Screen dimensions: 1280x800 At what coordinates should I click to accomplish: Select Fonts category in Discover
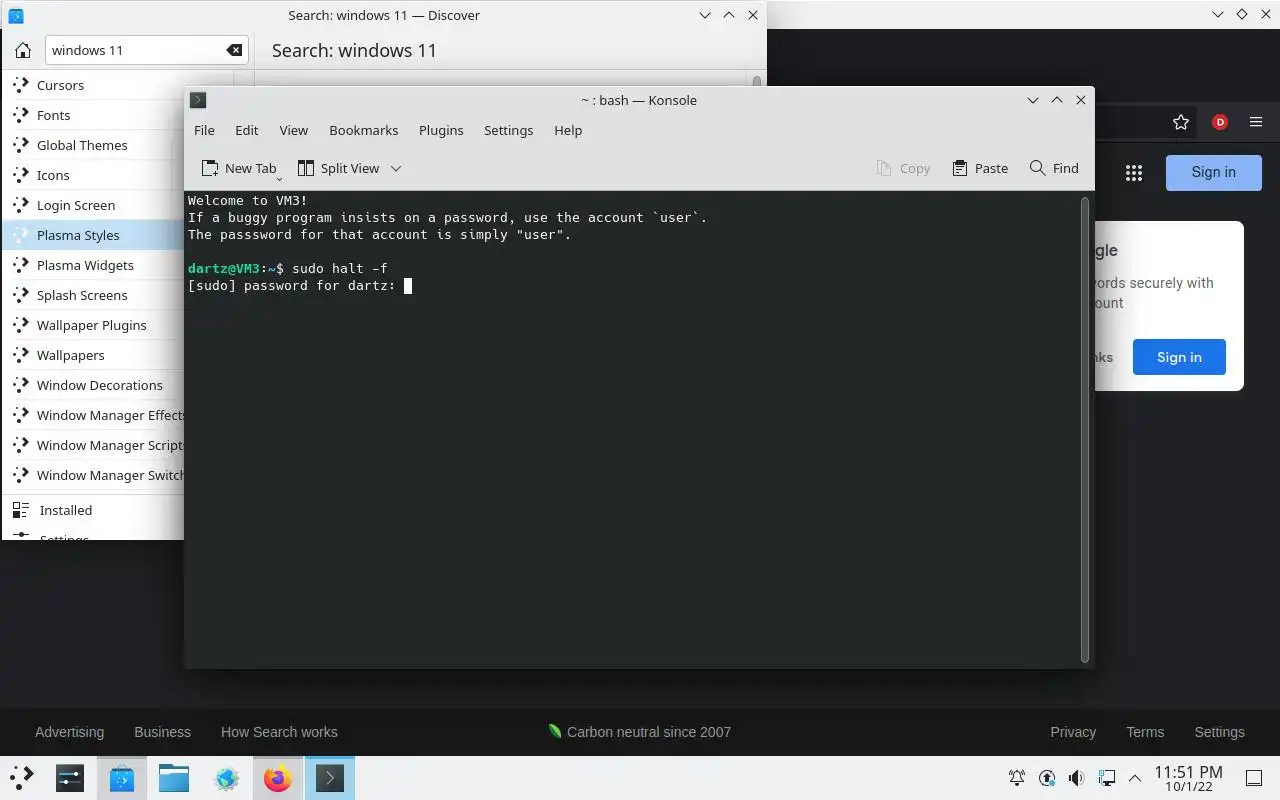94,115
